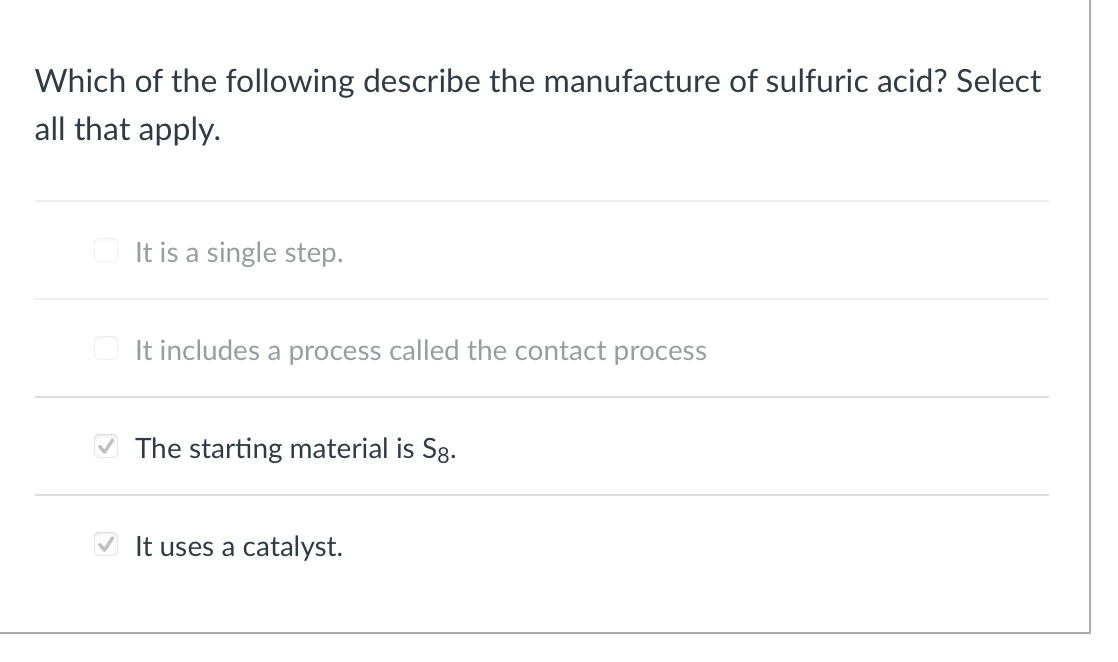The image size is (1118, 662).
Task: Untick the 'It uses a catalyst' checkbox
Action: click(x=103, y=545)
